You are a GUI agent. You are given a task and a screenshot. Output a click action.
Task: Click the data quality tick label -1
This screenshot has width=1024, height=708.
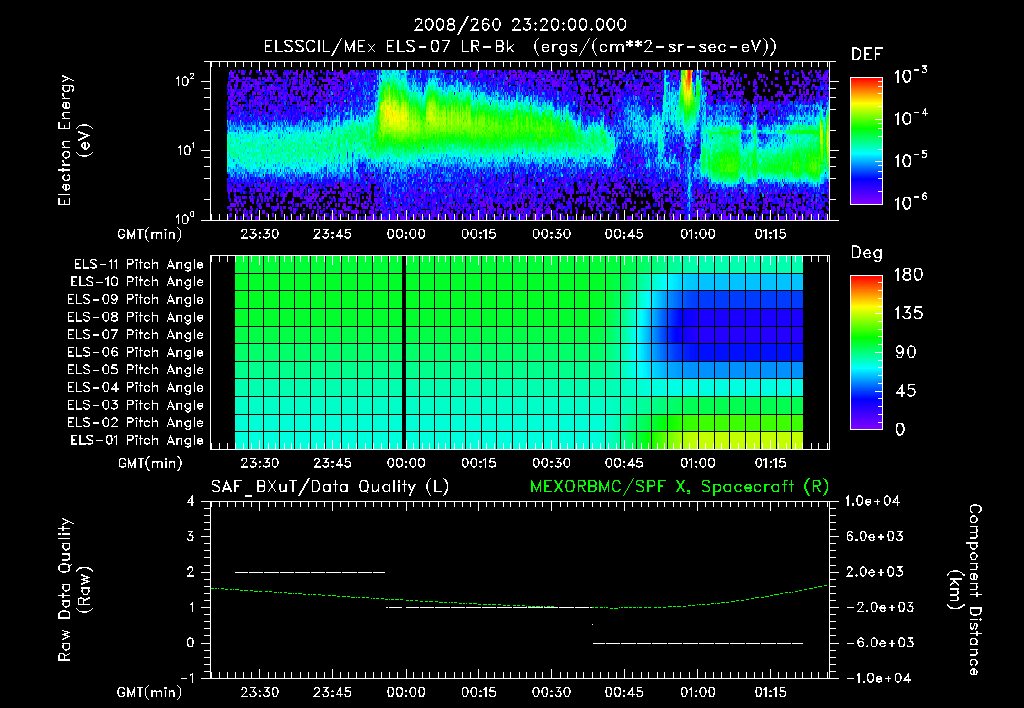pyautogui.click(x=187, y=678)
